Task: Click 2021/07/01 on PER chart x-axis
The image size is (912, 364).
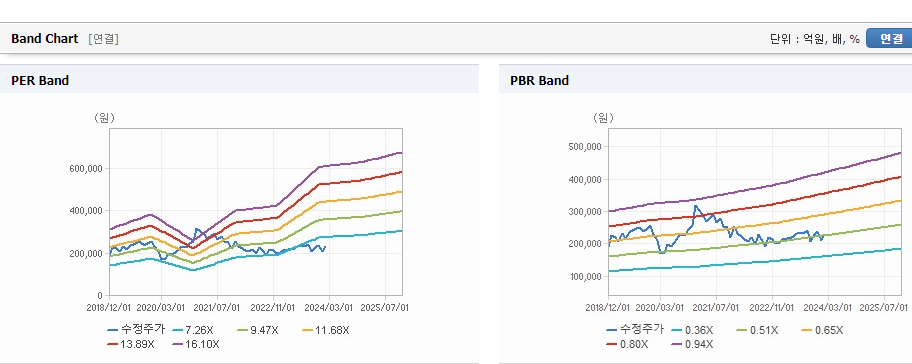Action: 217,308
